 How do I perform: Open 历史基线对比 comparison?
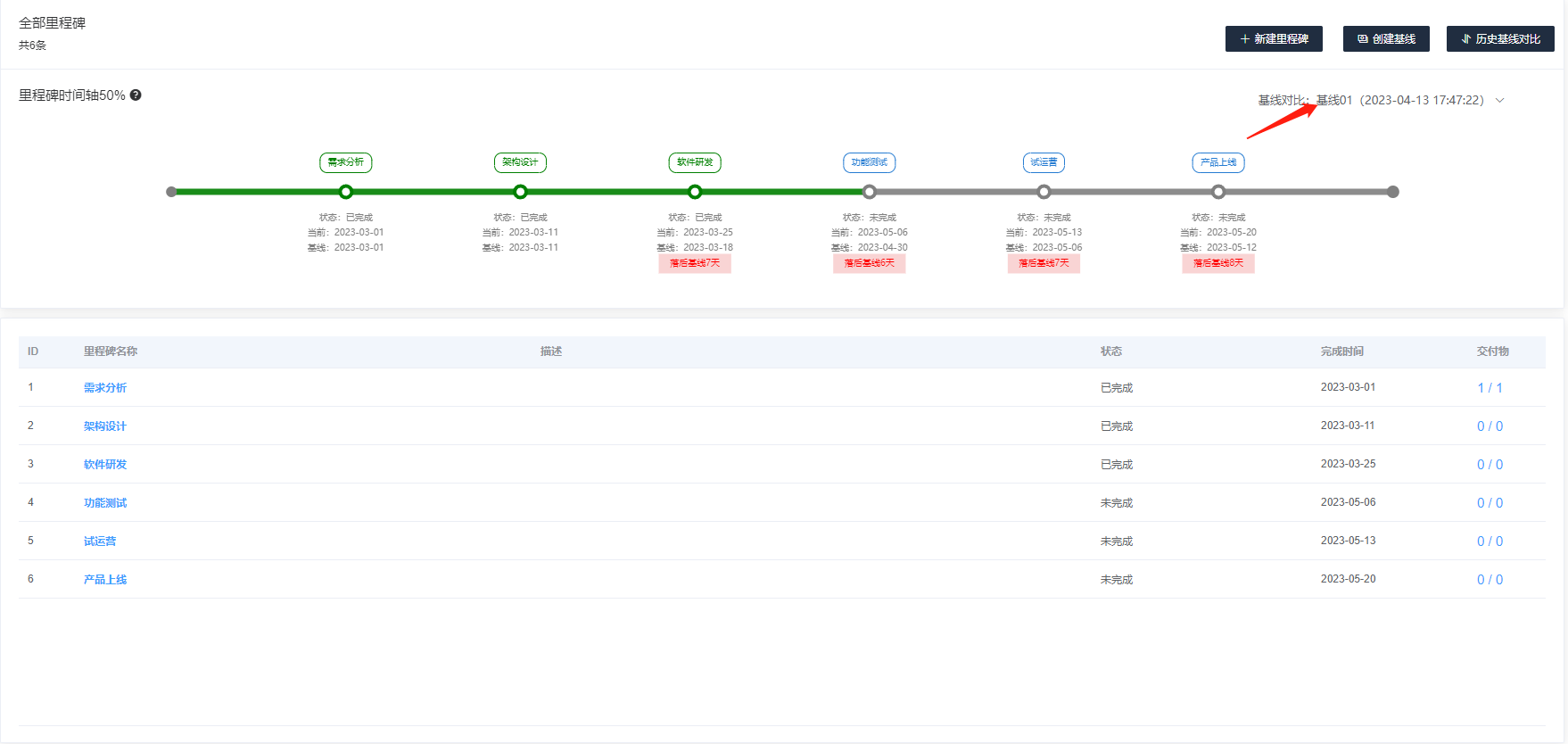[1500, 39]
